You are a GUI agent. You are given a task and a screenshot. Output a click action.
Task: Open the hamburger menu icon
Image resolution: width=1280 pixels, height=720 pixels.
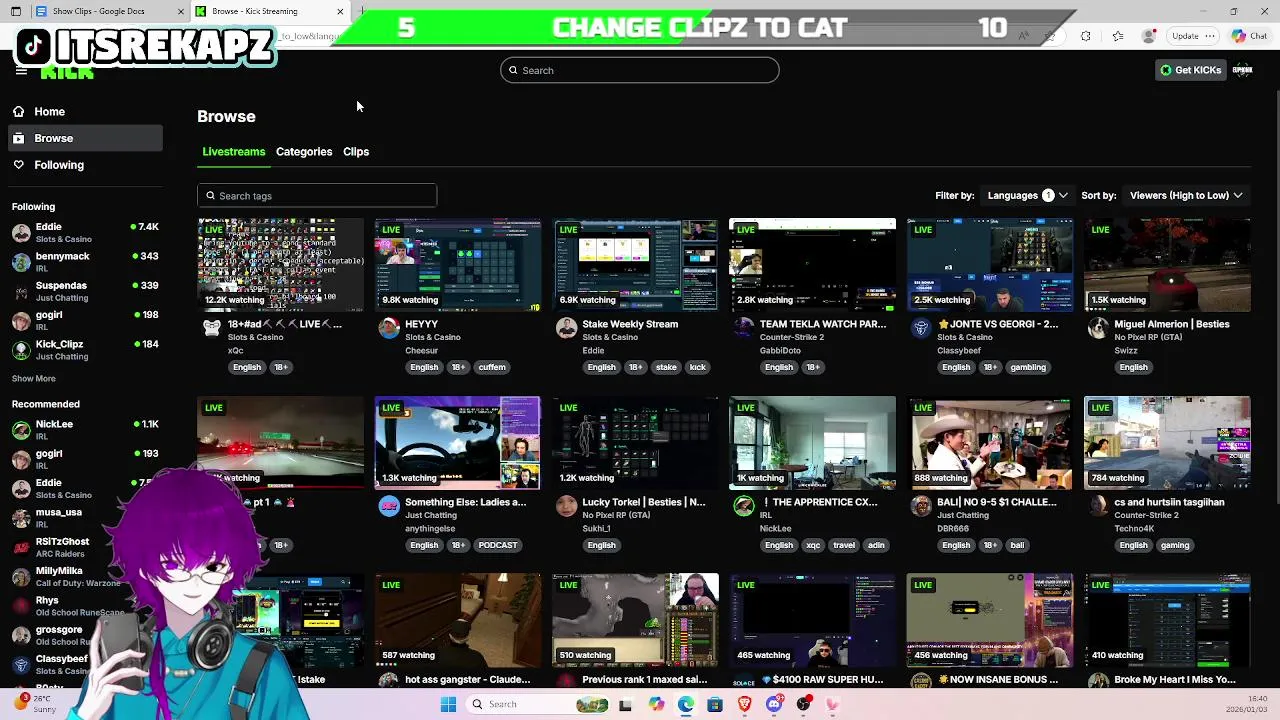tap(21, 70)
